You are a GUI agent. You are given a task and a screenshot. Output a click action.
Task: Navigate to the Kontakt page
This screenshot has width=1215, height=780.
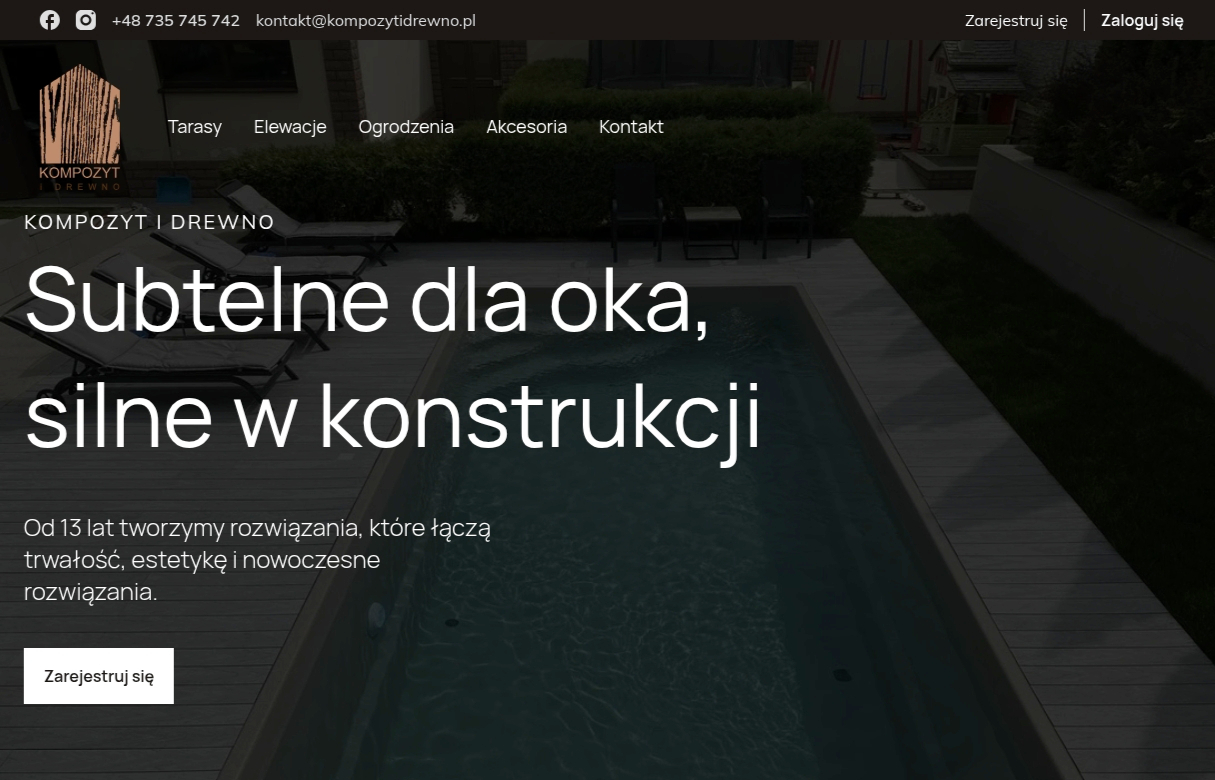pyautogui.click(x=631, y=127)
